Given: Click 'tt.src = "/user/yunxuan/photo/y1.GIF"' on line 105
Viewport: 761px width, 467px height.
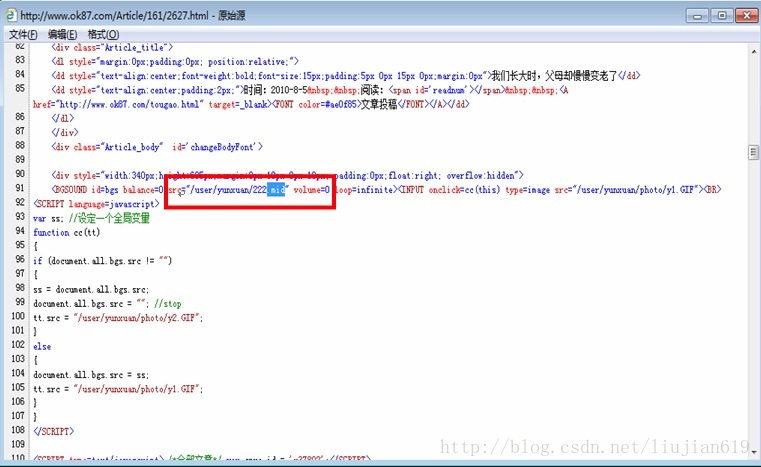Looking at the screenshot, I should point(118,389).
